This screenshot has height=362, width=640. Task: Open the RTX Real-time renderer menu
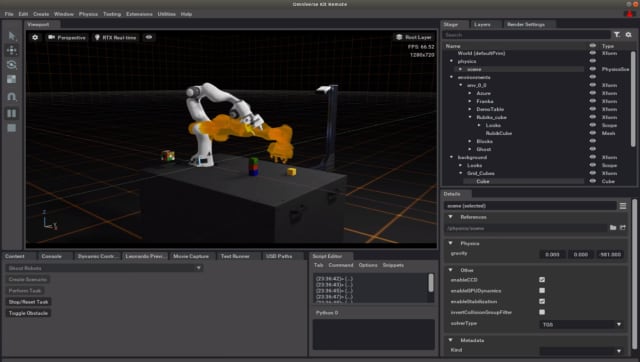116,37
